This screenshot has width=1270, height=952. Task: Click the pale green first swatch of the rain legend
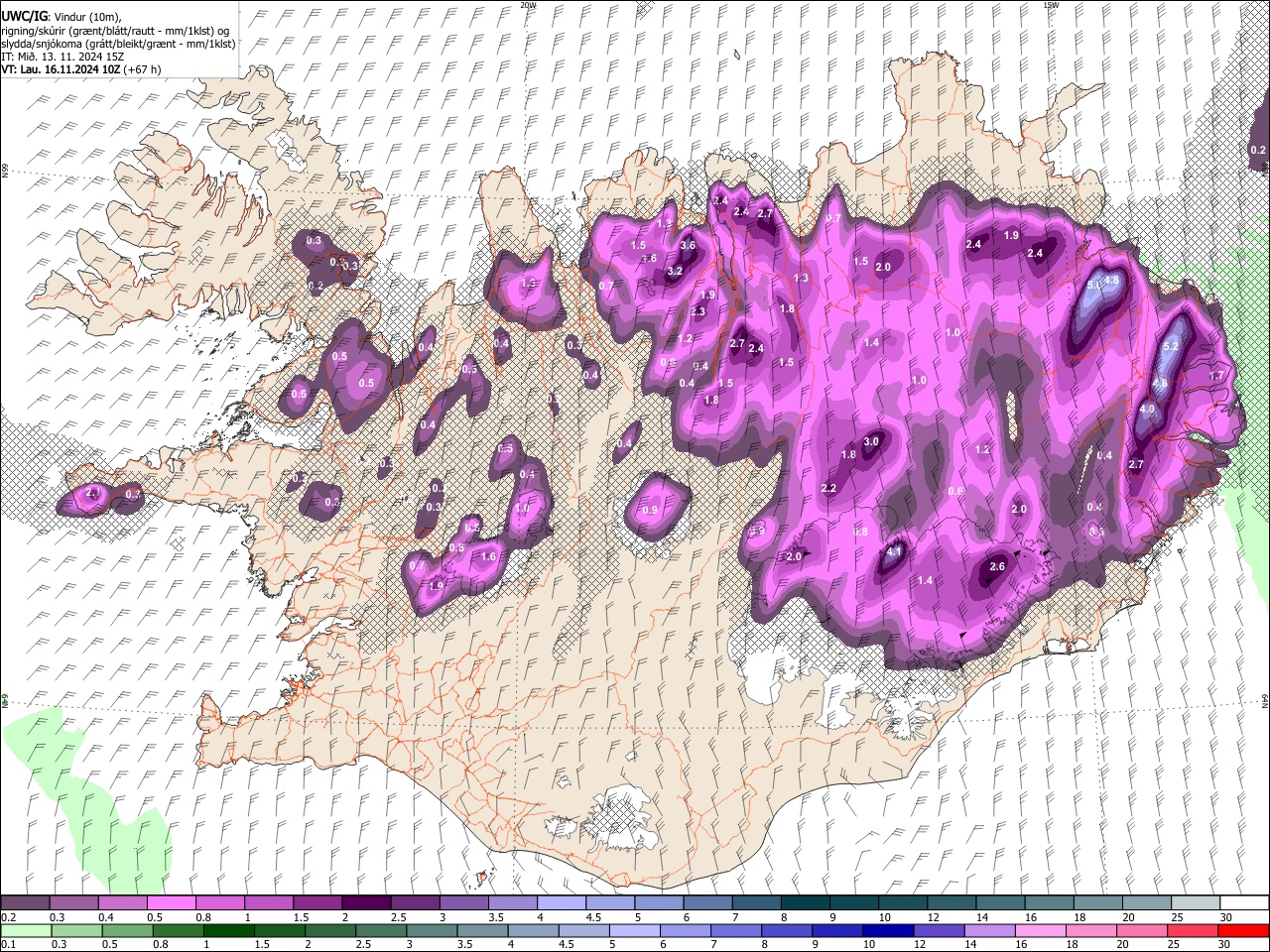click(x=26, y=930)
